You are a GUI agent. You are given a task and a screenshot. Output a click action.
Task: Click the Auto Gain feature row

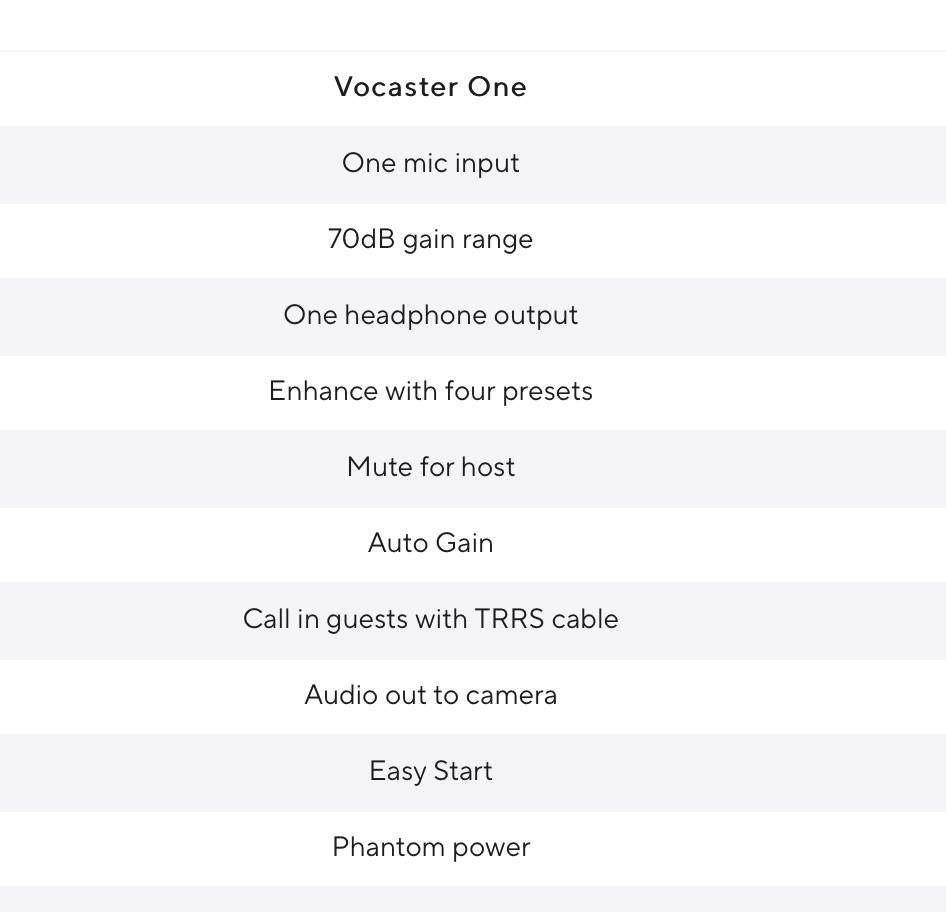click(430, 543)
